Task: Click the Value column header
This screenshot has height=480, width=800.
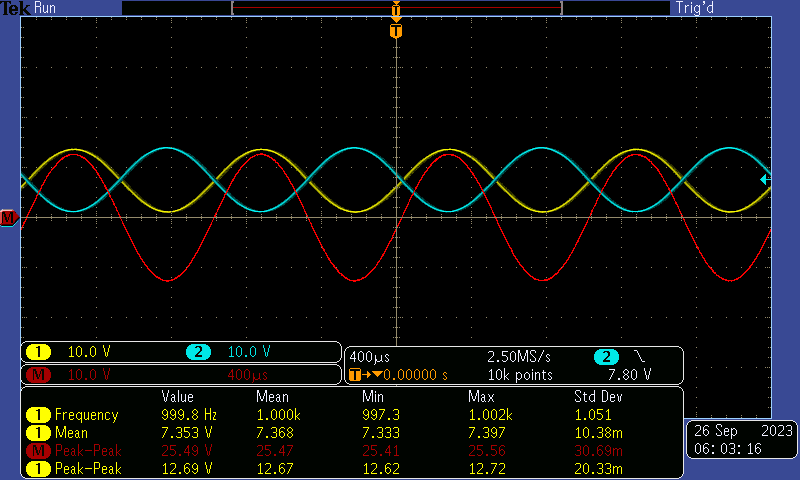Action: [x=178, y=397]
